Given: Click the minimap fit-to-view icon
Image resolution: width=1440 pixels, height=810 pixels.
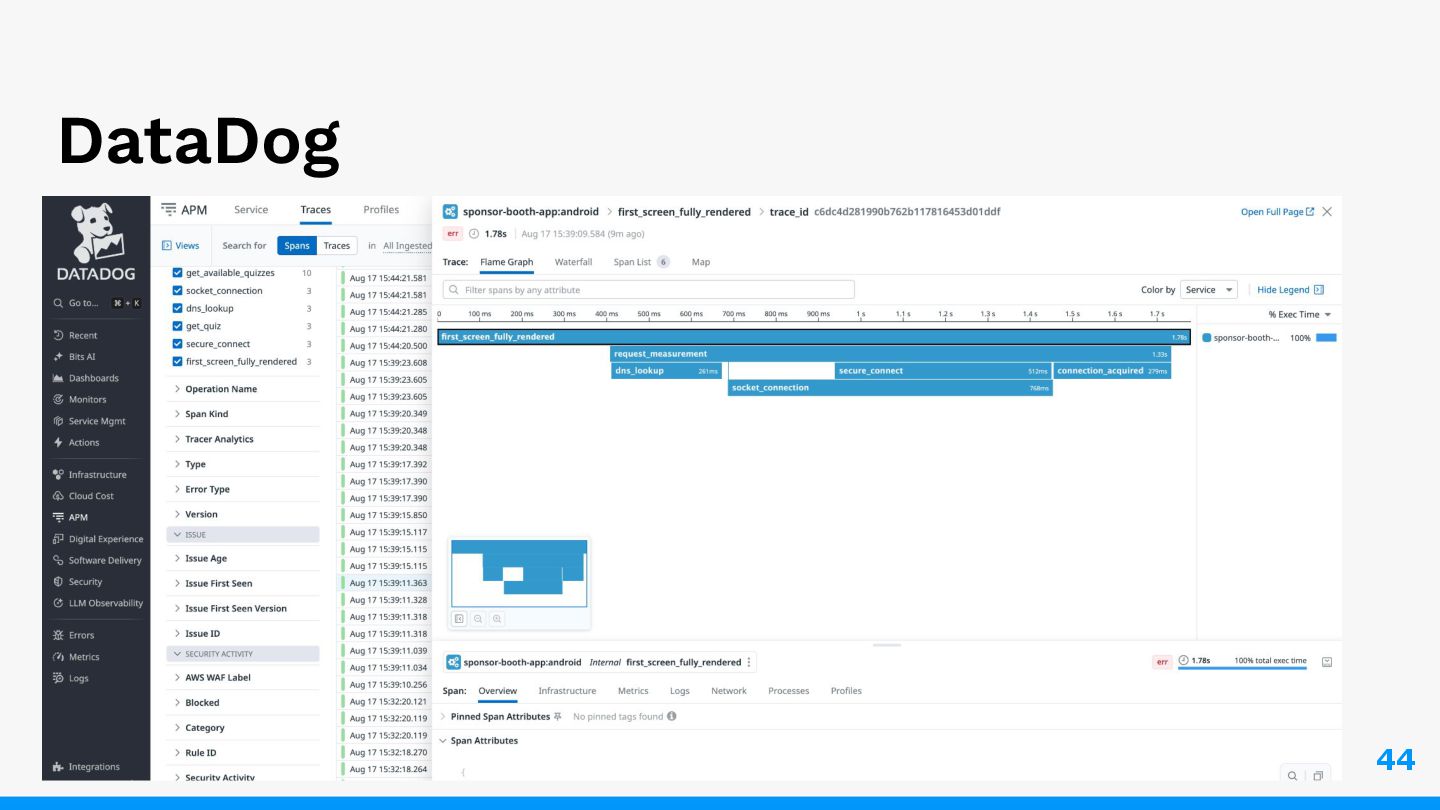Looking at the screenshot, I should pyautogui.click(x=459, y=619).
